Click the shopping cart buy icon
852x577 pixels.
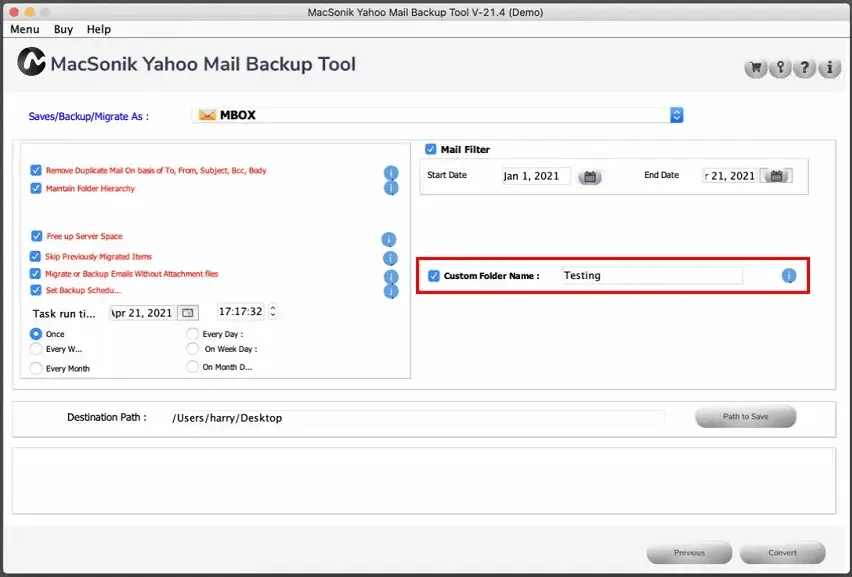(755, 68)
